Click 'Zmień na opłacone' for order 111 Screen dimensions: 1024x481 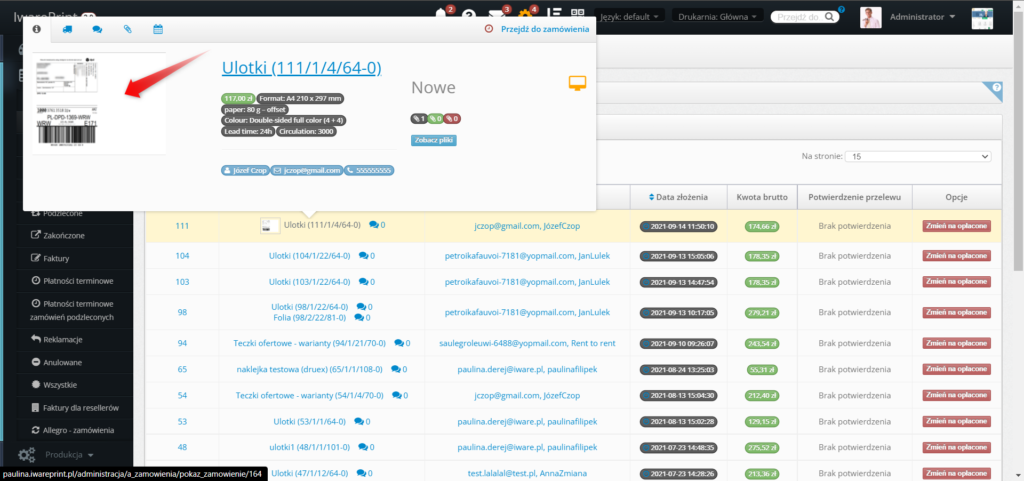point(956,226)
